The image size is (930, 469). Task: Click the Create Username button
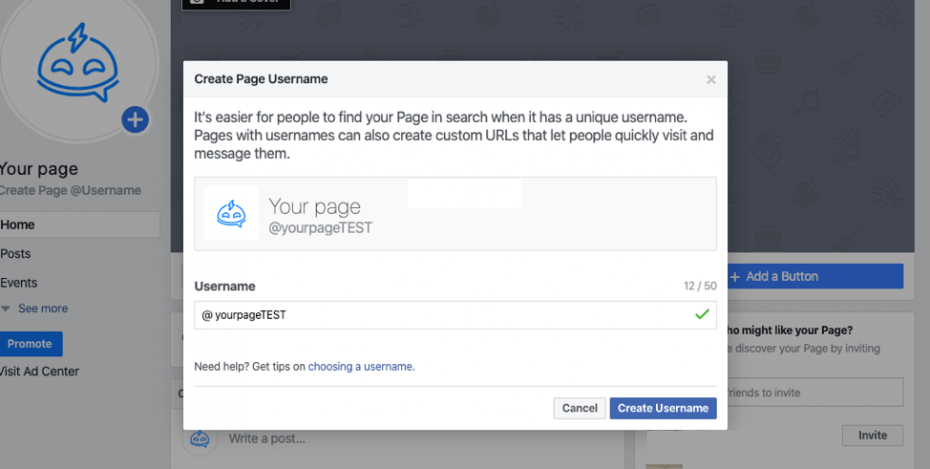[x=663, y=408]
